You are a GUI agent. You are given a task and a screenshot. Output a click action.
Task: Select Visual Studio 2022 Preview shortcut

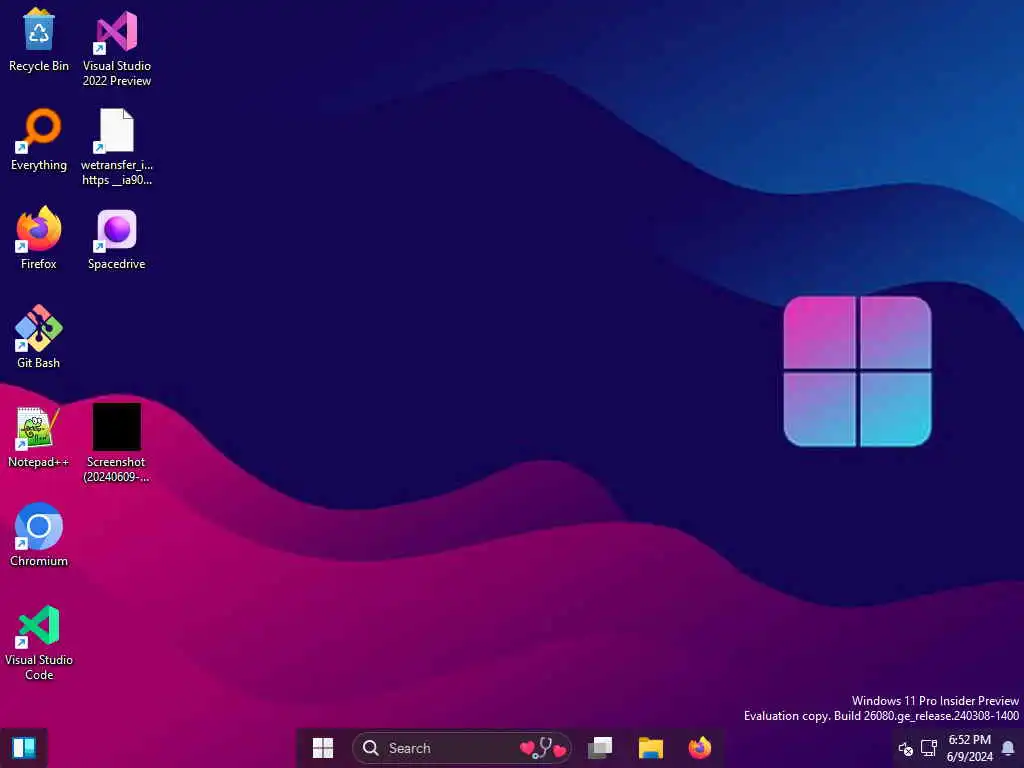pos(117,48)
